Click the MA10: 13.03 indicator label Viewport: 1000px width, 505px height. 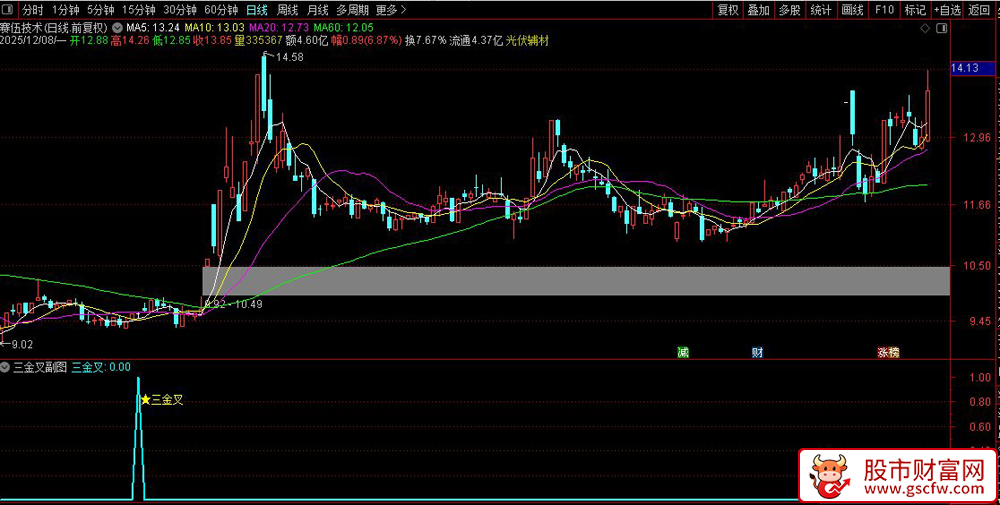coord(215,27)
